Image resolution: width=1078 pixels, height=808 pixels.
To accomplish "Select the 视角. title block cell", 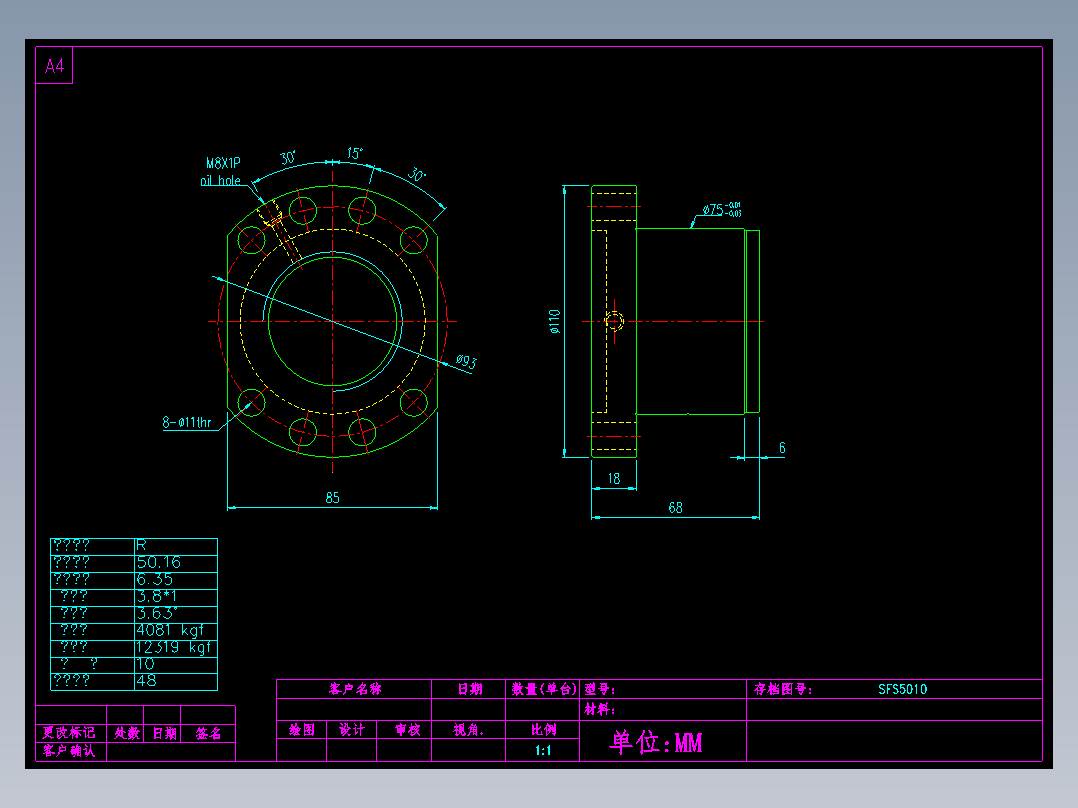I will [469, 730].
